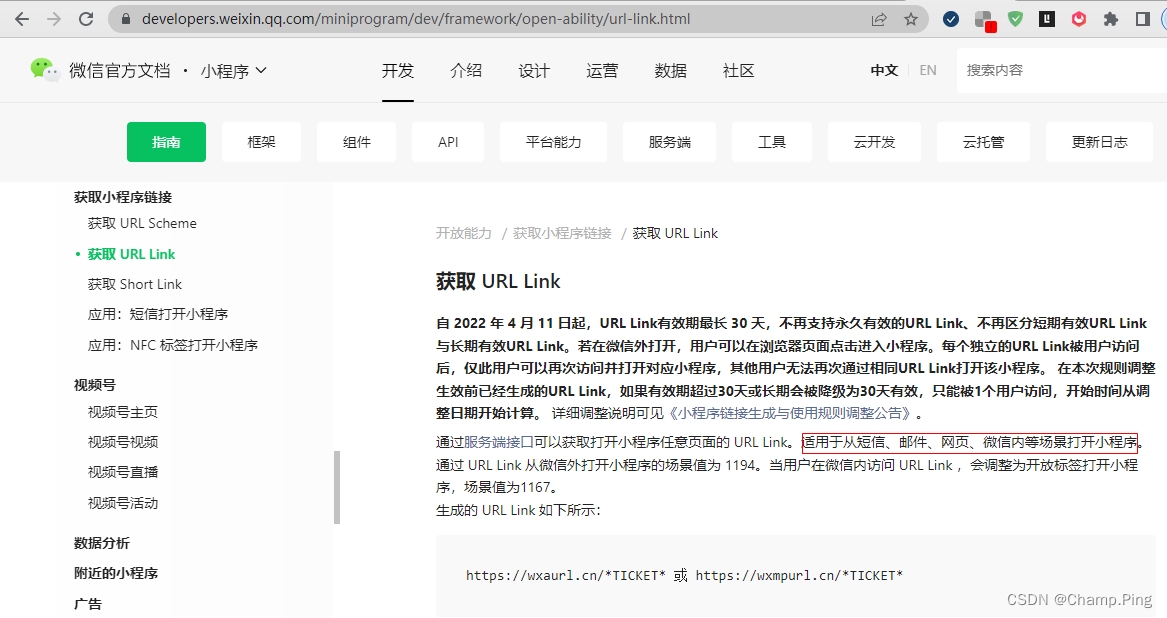The width and height of the screenshot is (1167, 618).
Task: Open the 工具 section button
Action: pyautogui.click(x=772, y=142)
